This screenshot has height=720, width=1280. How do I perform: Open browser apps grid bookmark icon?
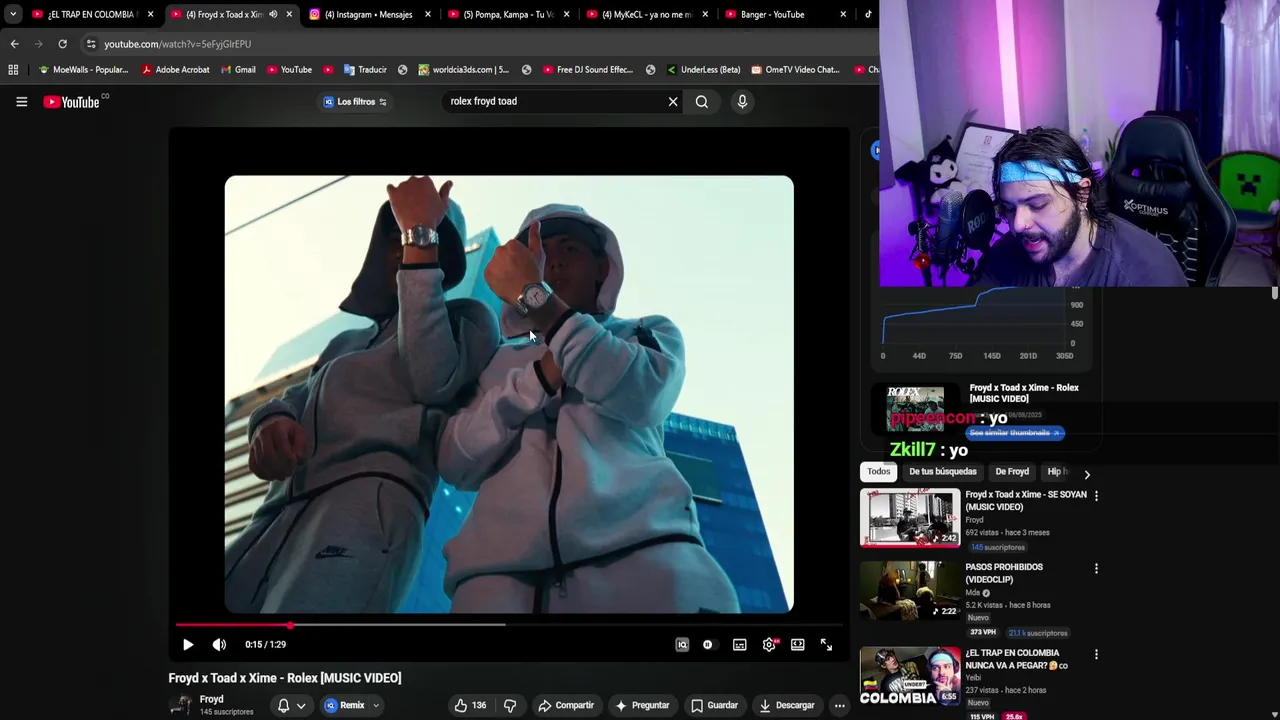[x=13, y=70]
